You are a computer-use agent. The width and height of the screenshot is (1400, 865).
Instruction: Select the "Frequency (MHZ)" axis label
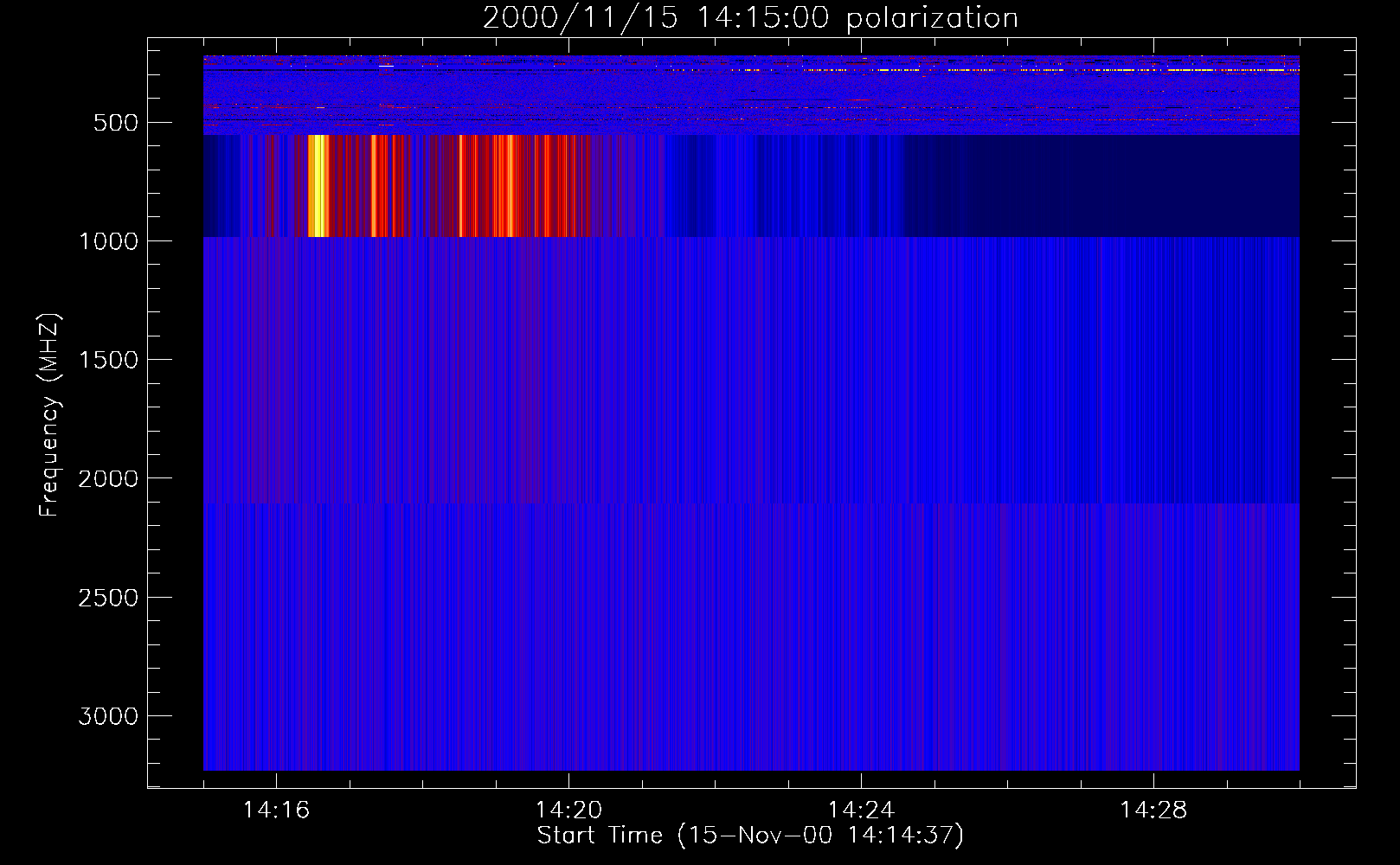pos(50,415)
